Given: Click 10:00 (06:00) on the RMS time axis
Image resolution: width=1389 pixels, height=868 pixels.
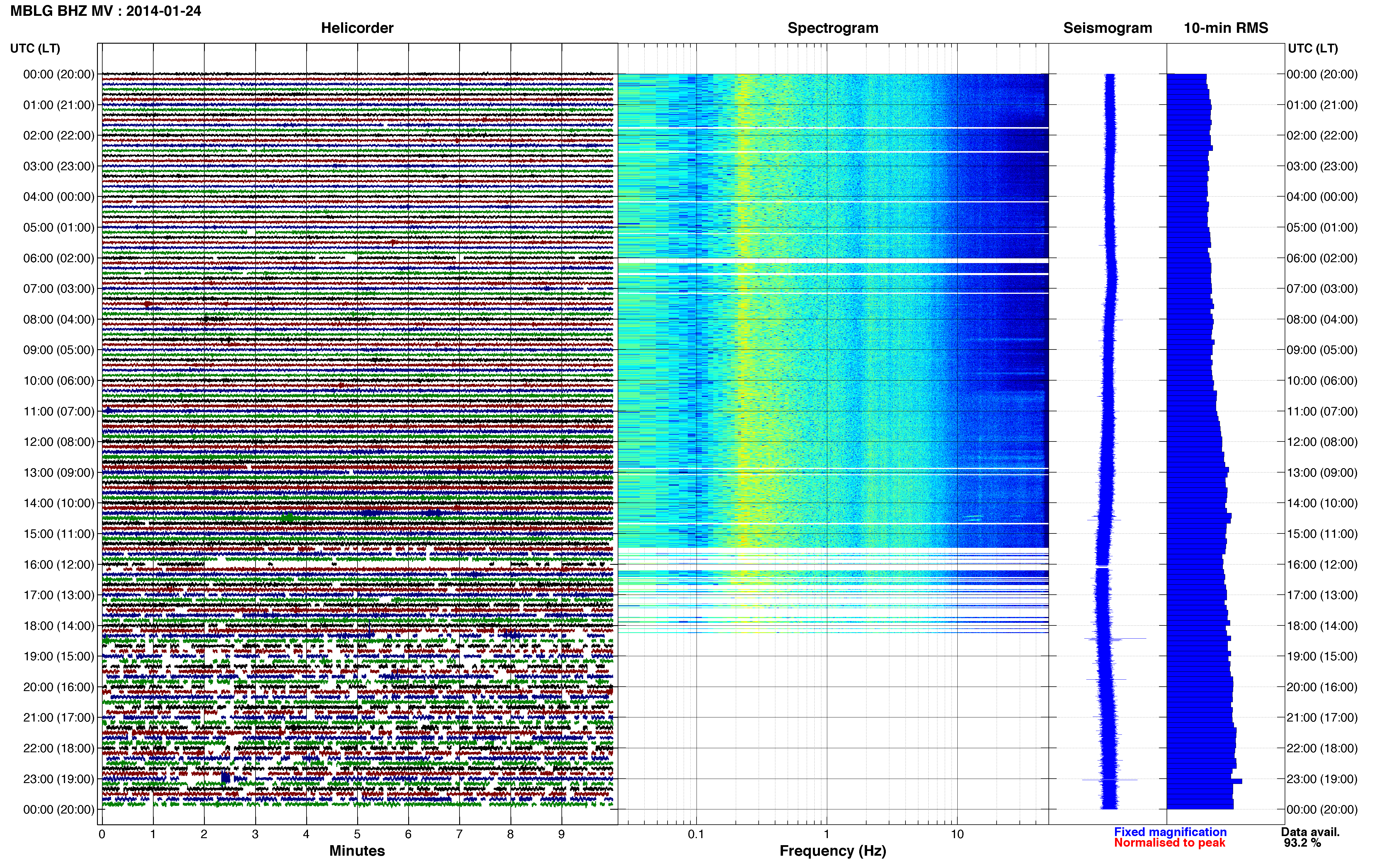Looking at the screenshot, I should [x=1322, y=381].
